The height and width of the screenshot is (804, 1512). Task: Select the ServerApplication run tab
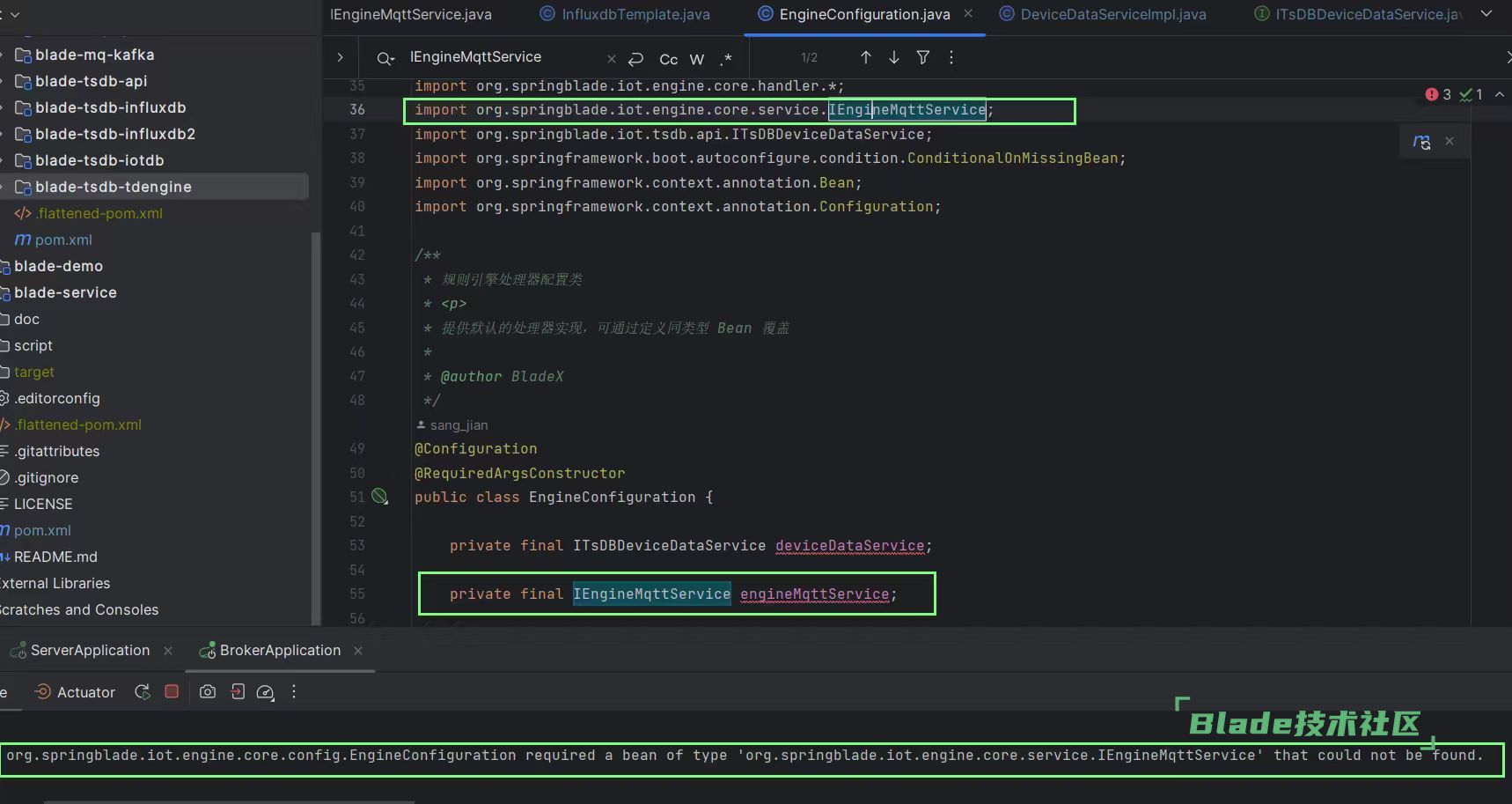click(89, 650)
